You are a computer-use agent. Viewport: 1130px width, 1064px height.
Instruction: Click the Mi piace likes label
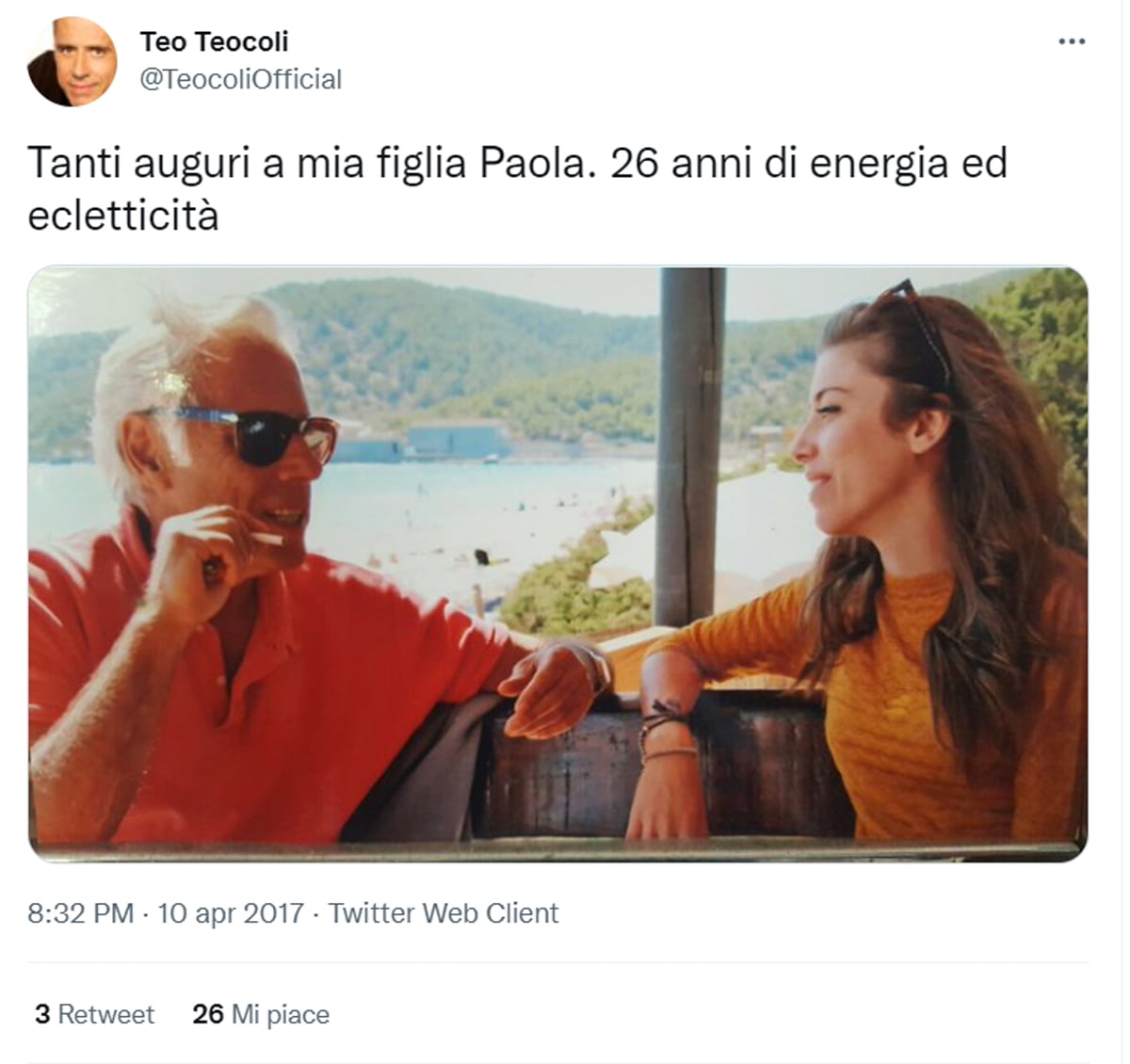(281, 1014)
